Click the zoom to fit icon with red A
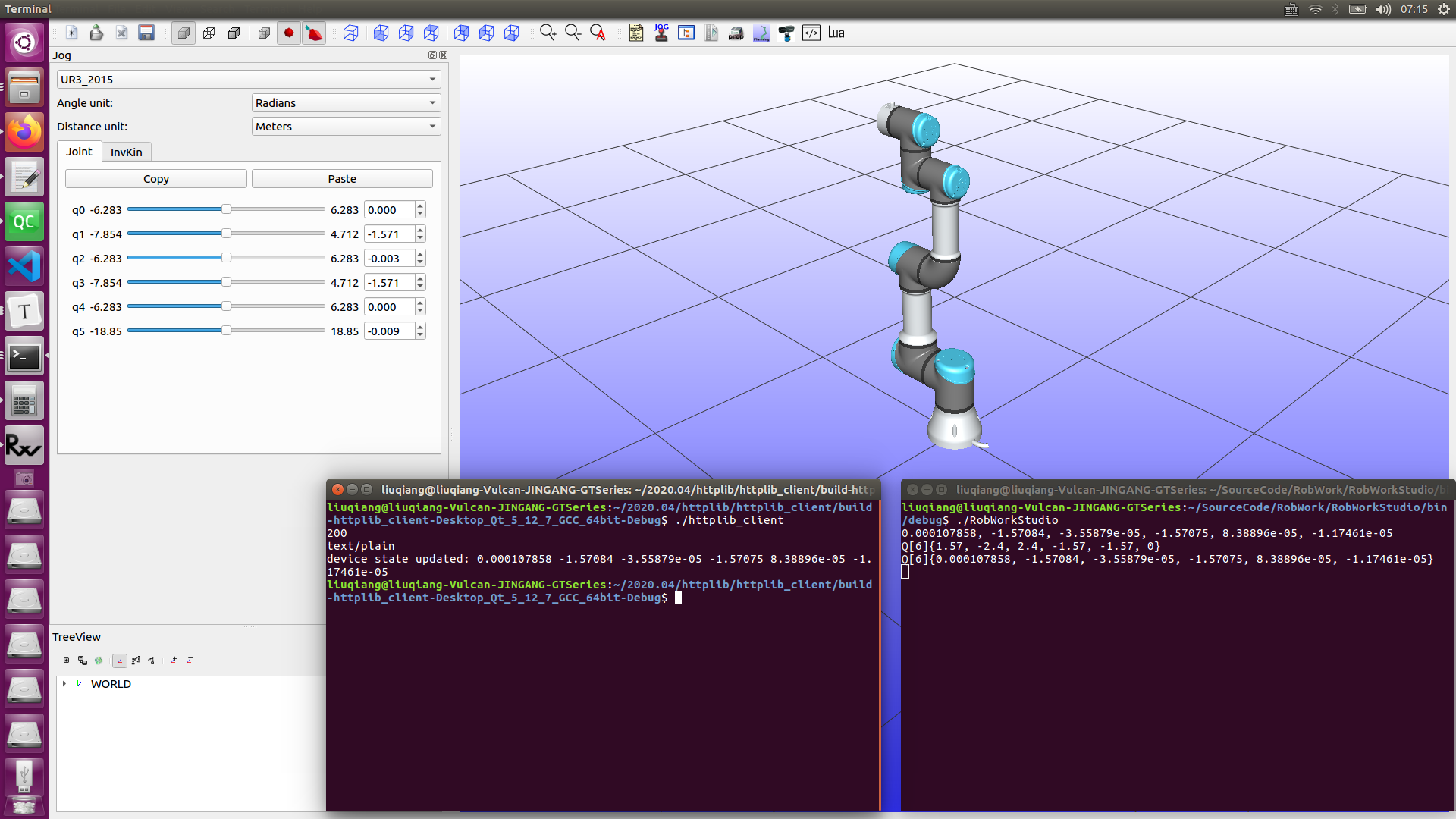The image size is (1456, 819). 598,33
